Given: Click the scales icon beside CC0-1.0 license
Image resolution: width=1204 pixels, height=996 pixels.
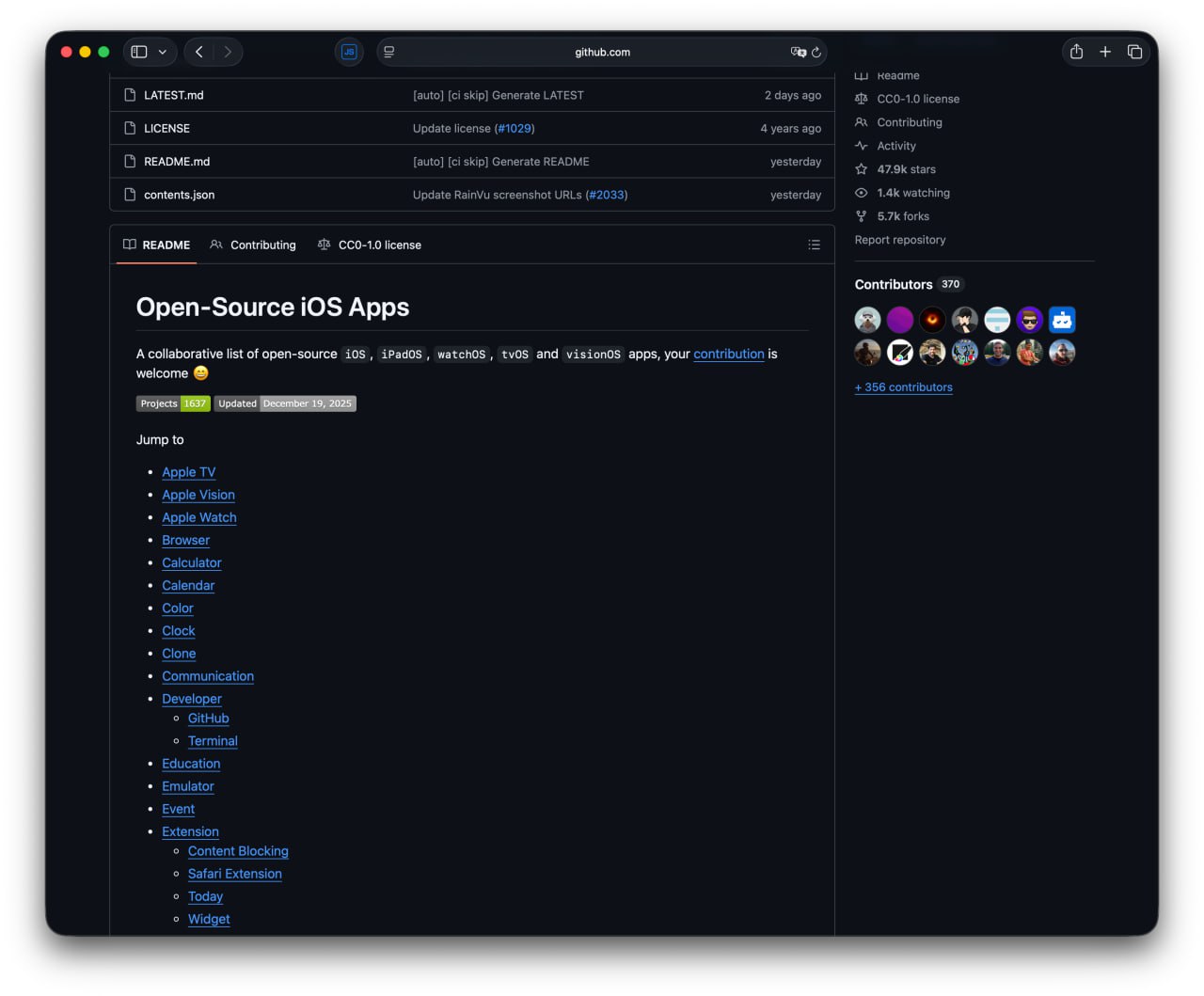Looking at the screenshot, I should [x=861, y=99].
